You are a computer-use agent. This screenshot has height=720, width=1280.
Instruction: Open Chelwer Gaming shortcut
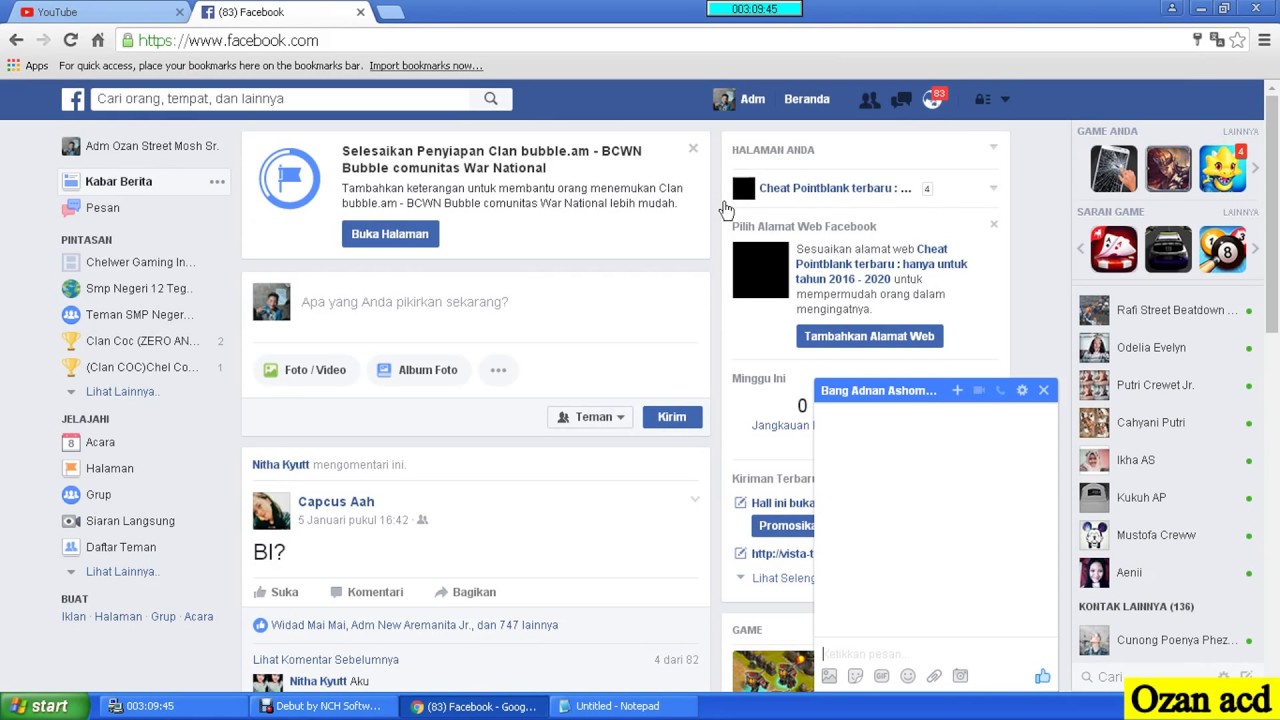[x=140, y=262]
